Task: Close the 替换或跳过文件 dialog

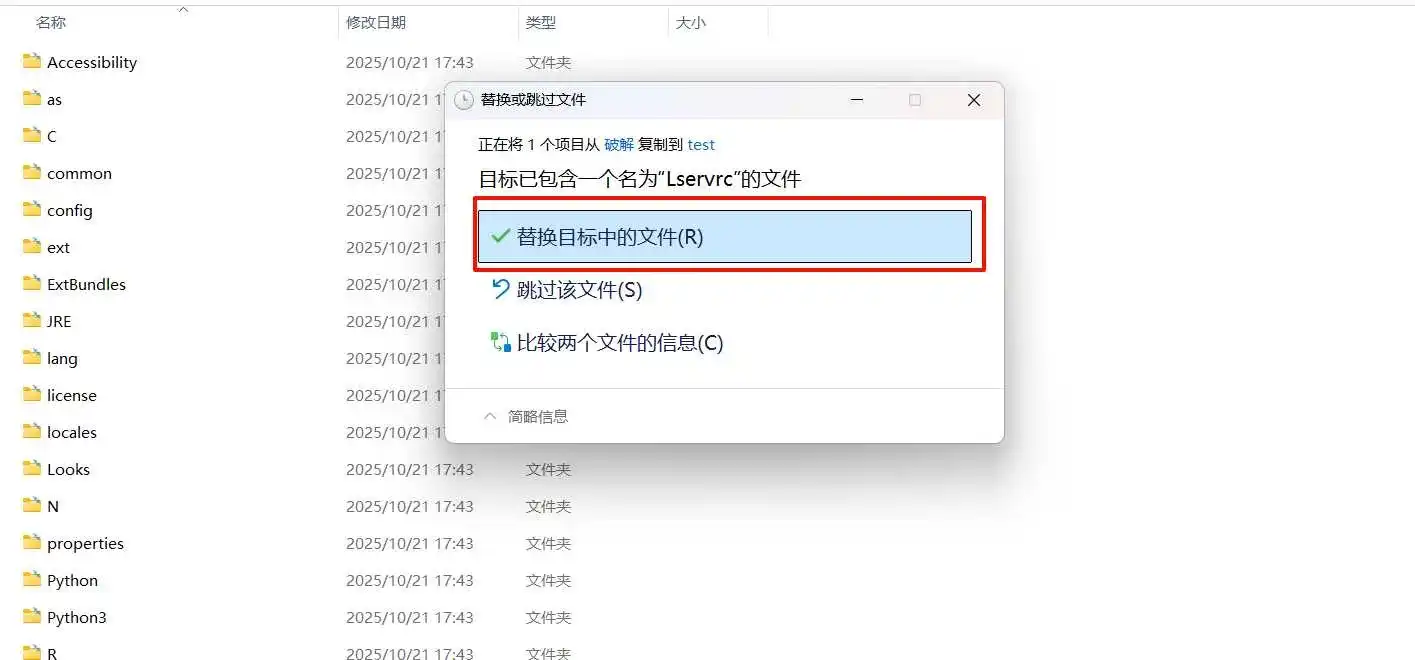Action: [x=973, y=100]
